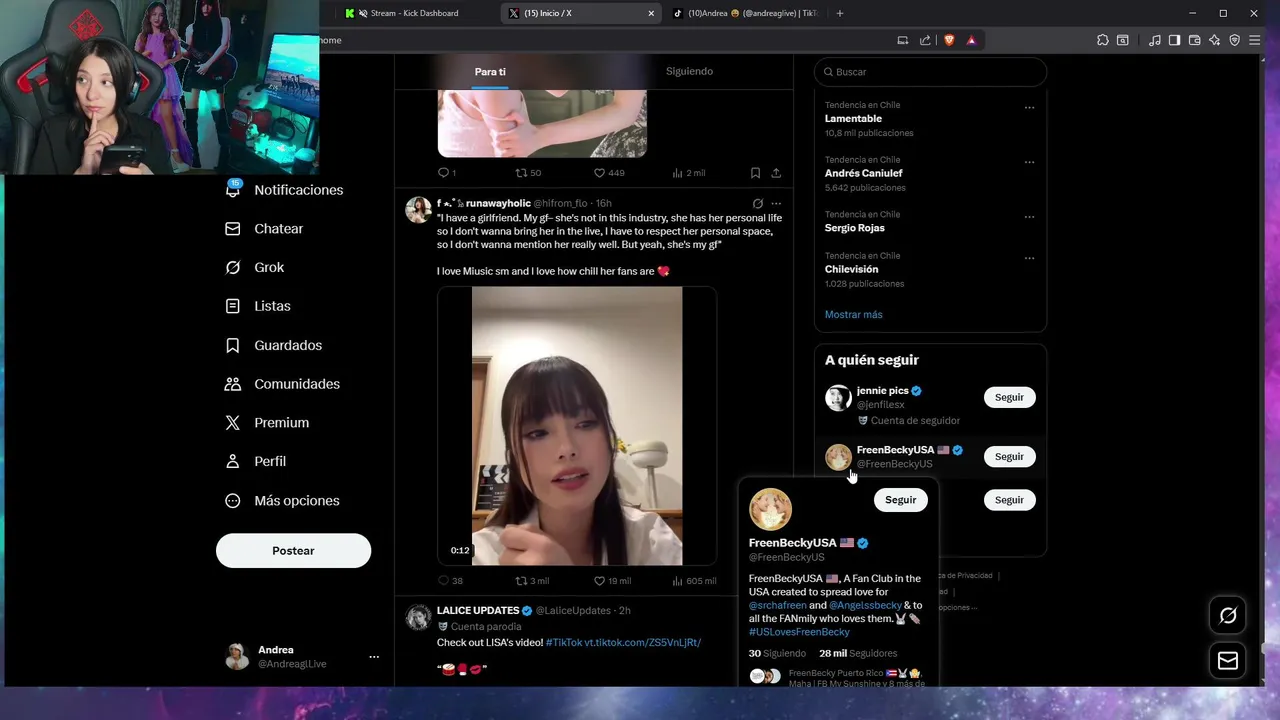Image resolution: width=1280 pixels, height=720 pixels.
Task: Open floating Grok button at bottom right
Action: pyautogui.click(x=1228, y=616)
